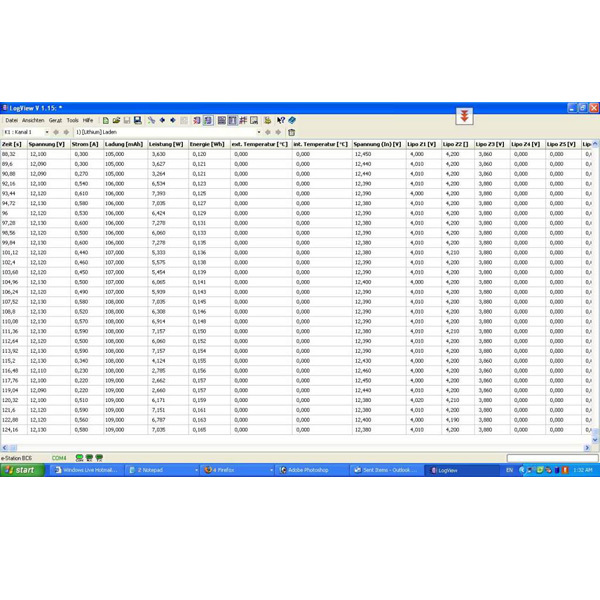Click the Zeit [s] column header
The image size is (600, 600).
(14, 144)
